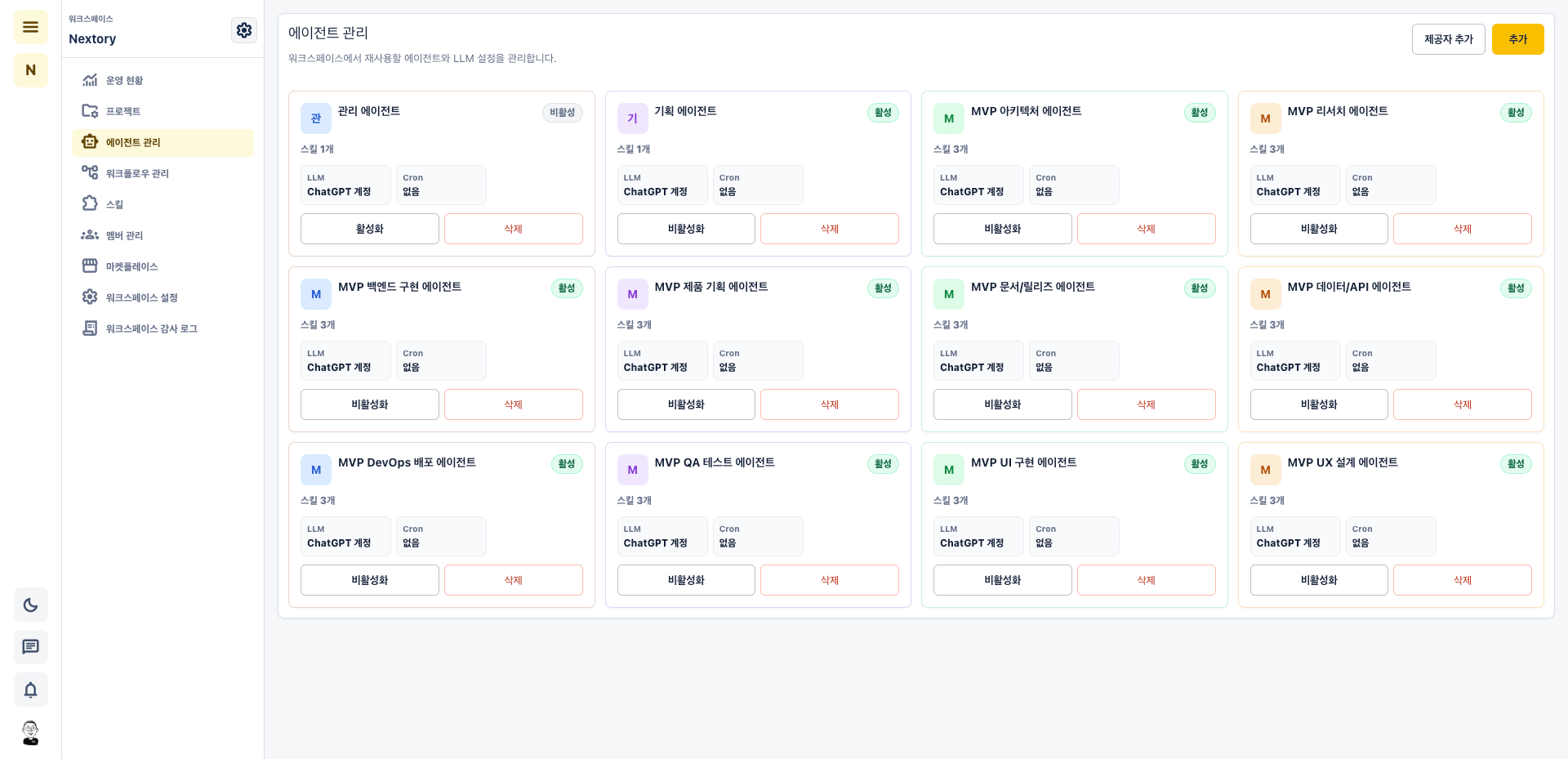
Task: Select the N workspace badge
Action: point(31,70)
